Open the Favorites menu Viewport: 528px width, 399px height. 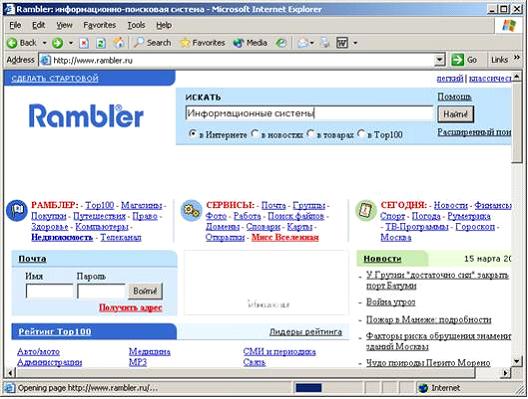[x=99, y=25]
